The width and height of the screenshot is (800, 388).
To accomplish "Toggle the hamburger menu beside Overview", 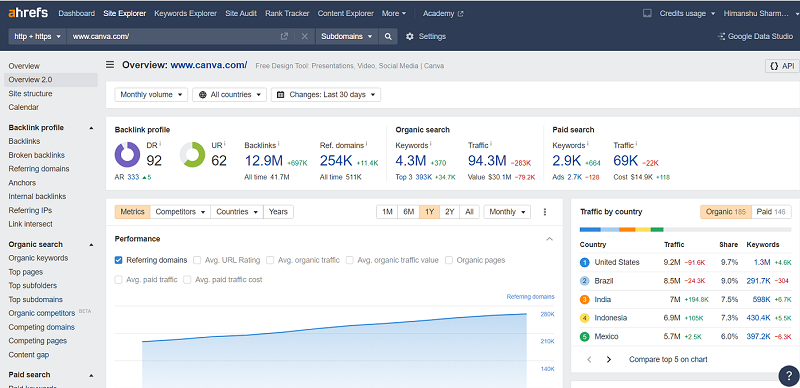I will click(x=110, y=65).
